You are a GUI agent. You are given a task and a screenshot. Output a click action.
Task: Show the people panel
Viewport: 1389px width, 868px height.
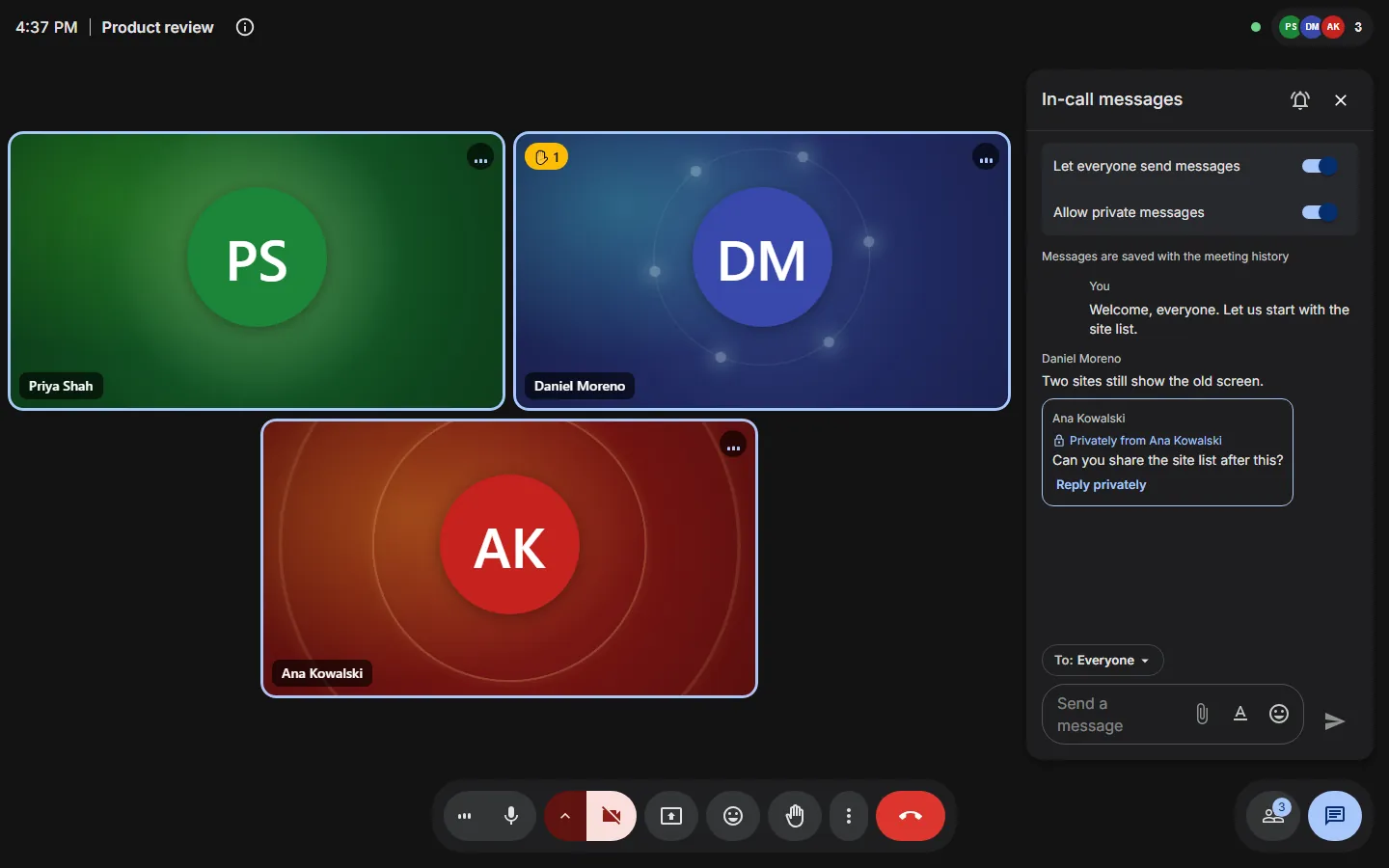click(x=1273, y=816)
